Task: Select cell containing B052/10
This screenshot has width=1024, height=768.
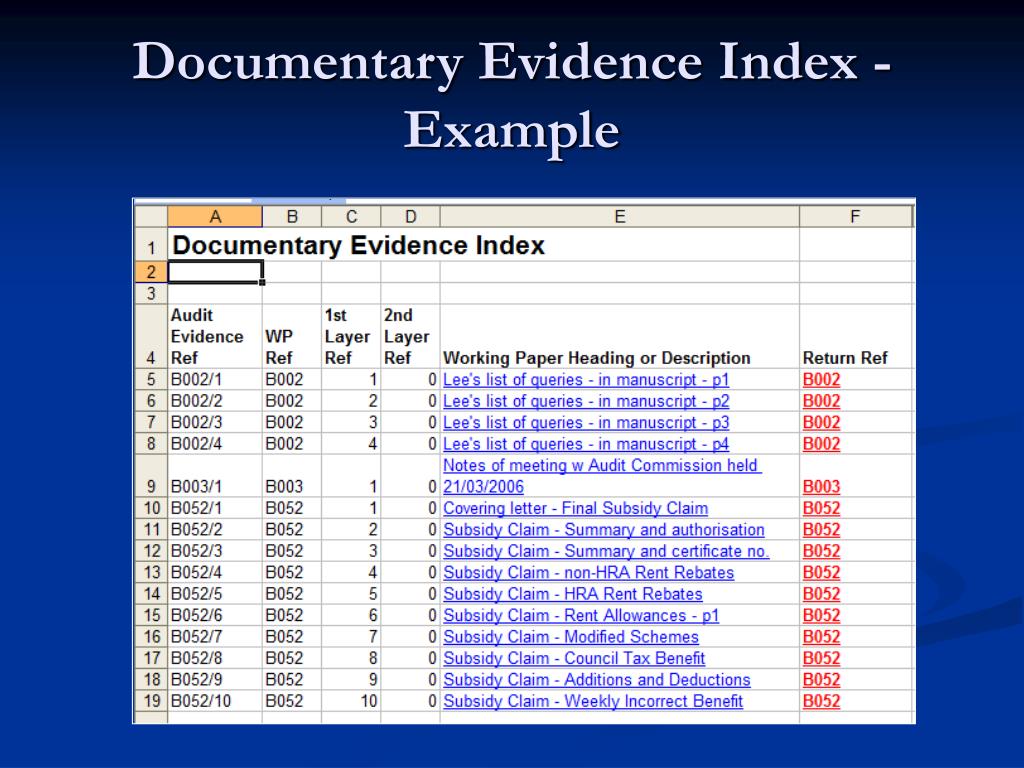Action: point(215,701)
